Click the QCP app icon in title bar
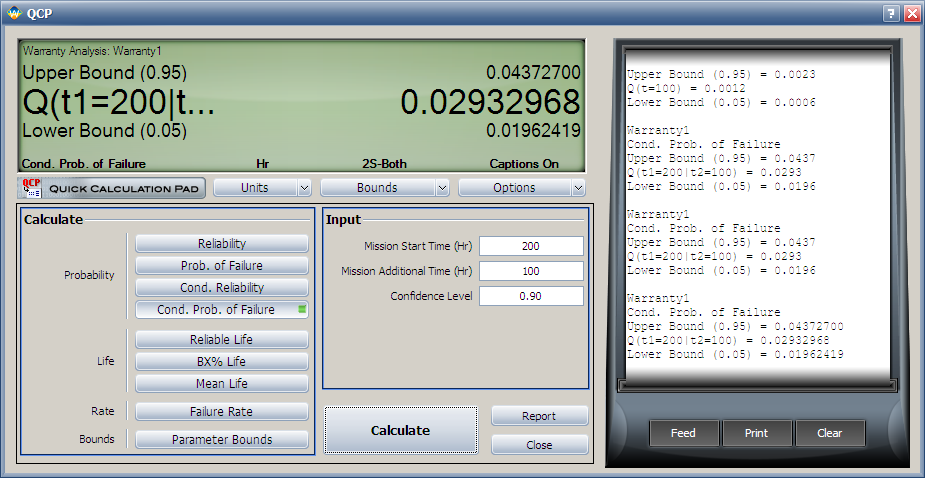The image size is (925, 478). point(14,12)
